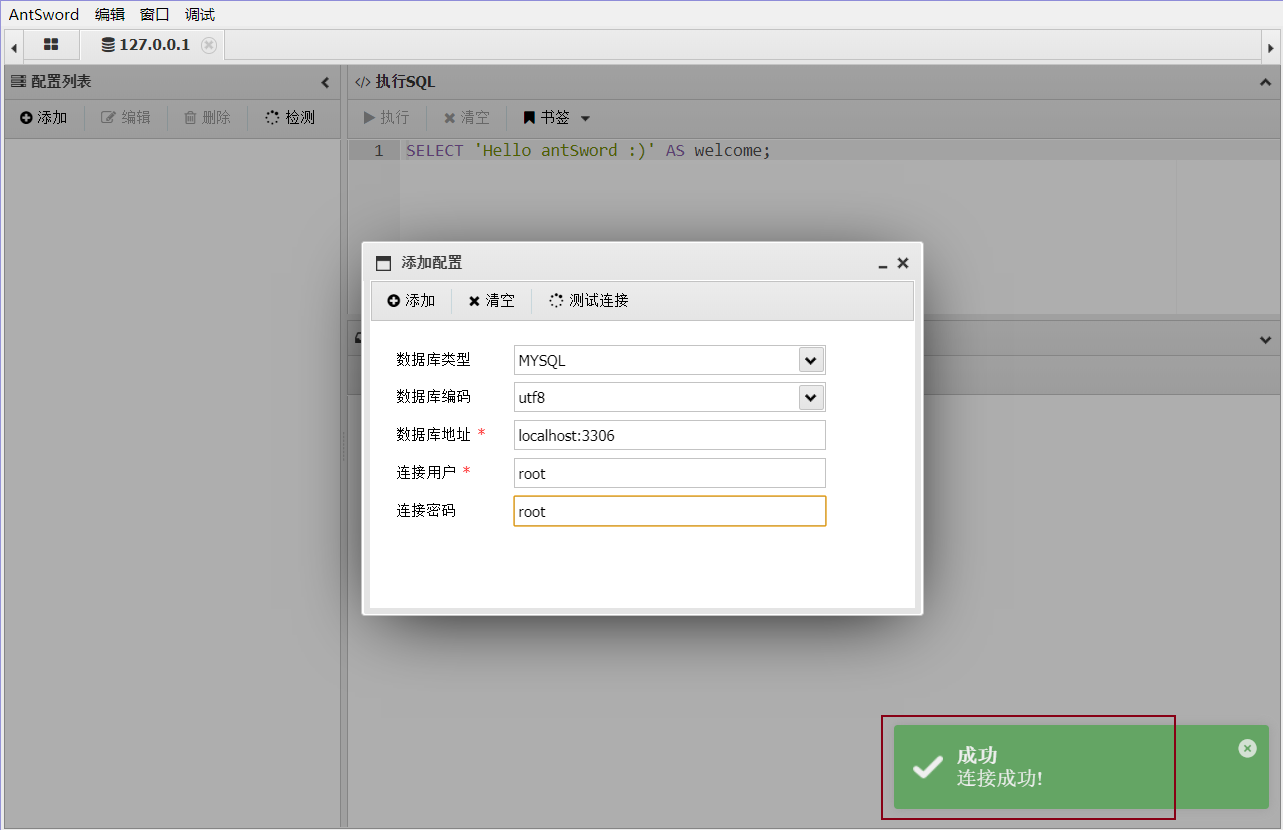1283x830 pixels.
Task: Click the 数据库地址 input field
Action: pyautogui.click(x=670, y=435)
